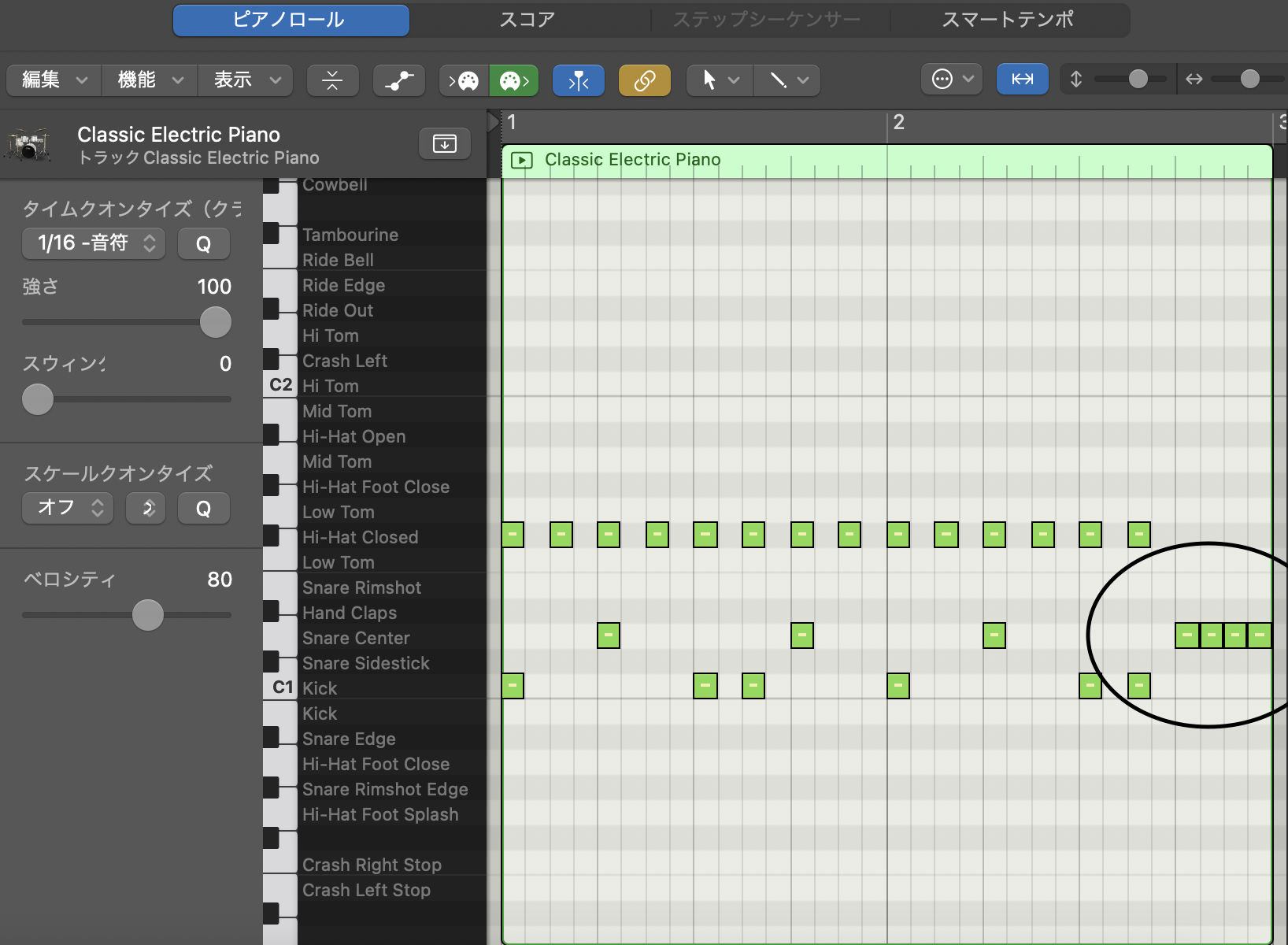This screenshot has width=1288, height=945.
Task: Click the time quantize Q button
Action: [x=203, y=243]
